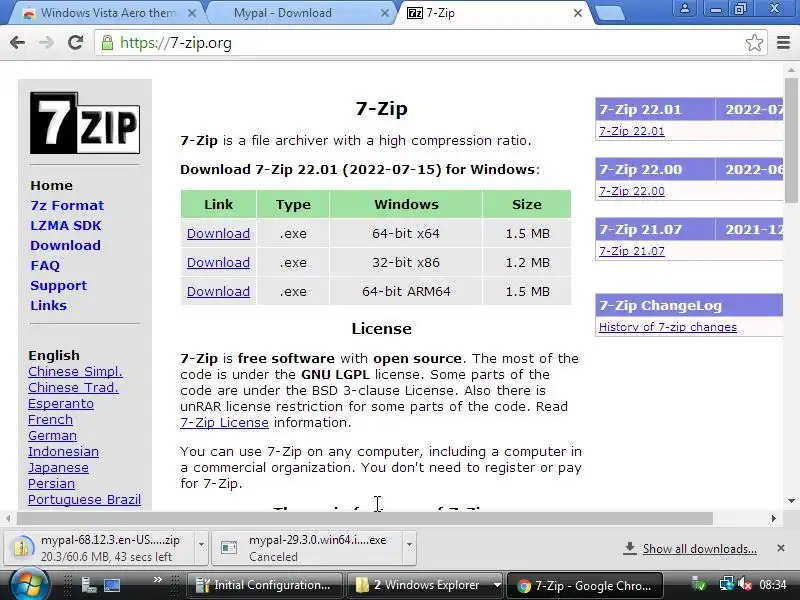Switch language to French
800x600 pixels.
(x=51, y=419)
